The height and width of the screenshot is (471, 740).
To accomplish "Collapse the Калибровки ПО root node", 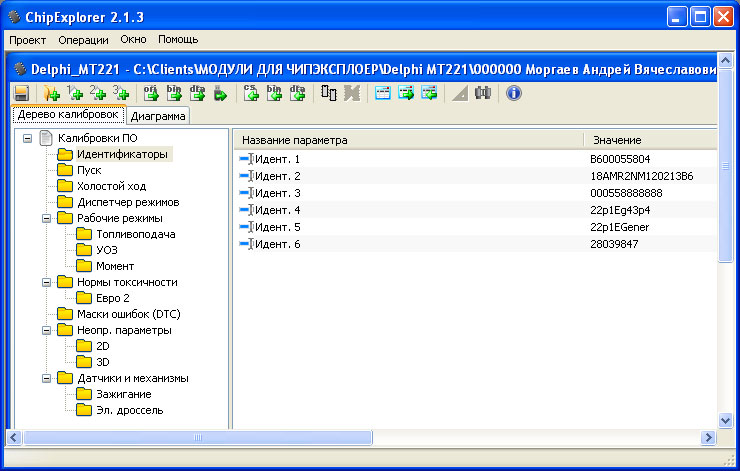I will click(27, 138).
